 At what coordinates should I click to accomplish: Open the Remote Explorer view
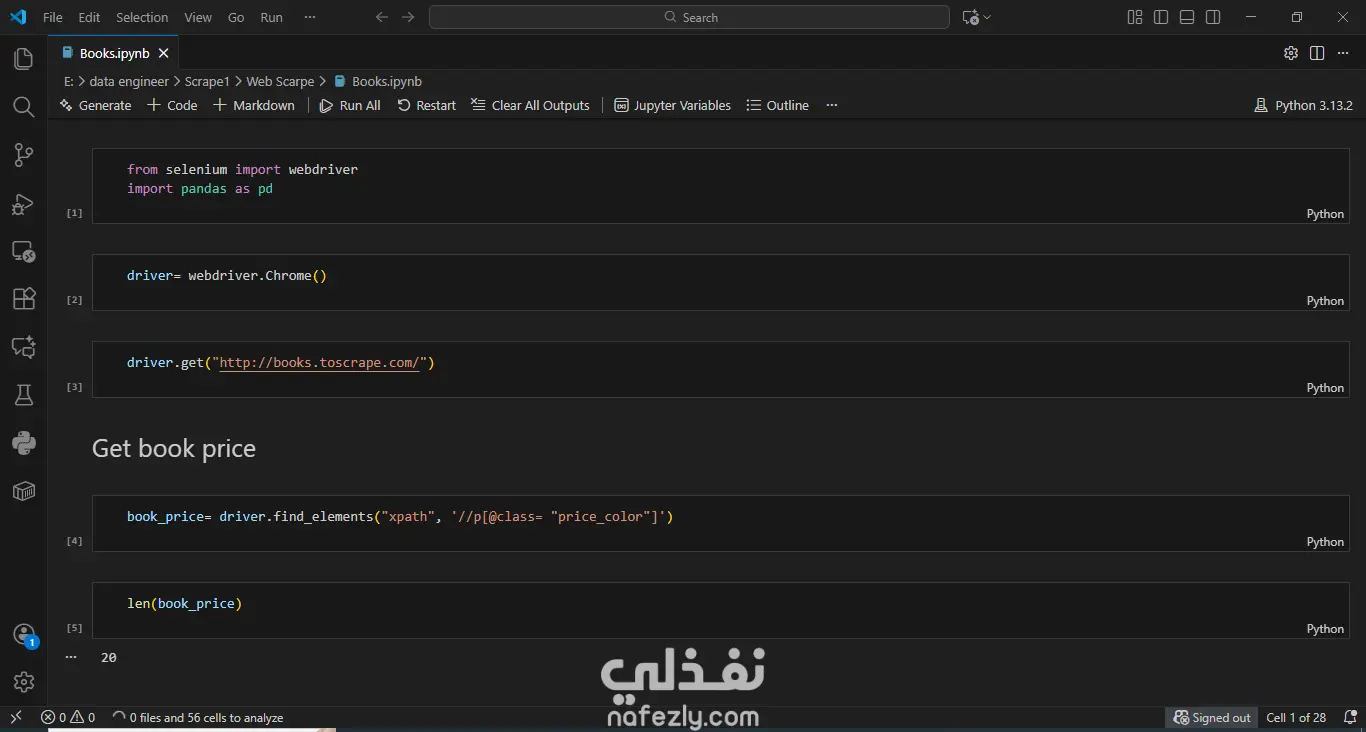(24, 252)
